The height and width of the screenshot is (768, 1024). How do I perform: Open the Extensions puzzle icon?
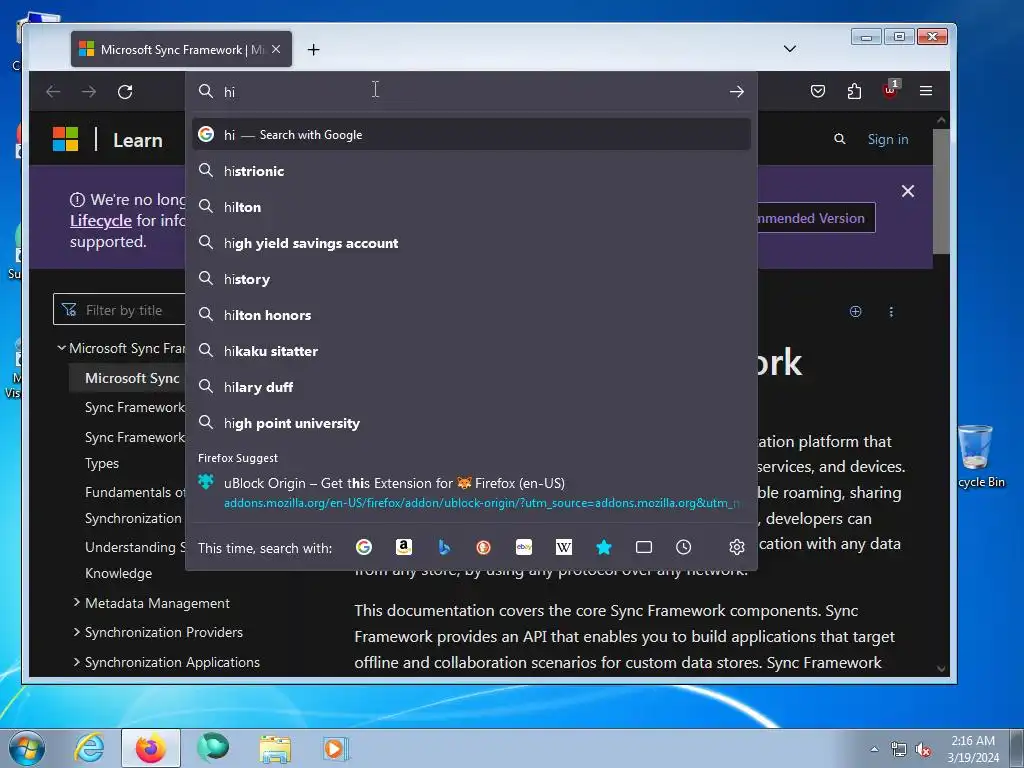coord(854,91)
